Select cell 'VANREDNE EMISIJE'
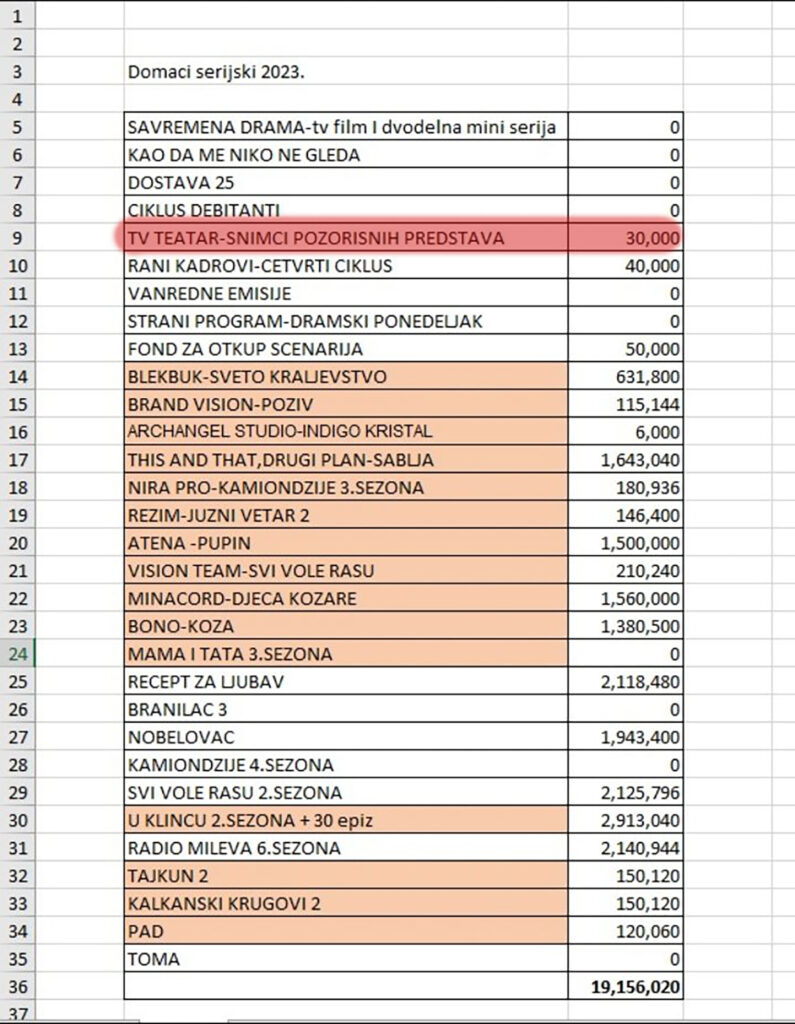The height and width of the screenshot is (1024, 795). click(346, 293)
